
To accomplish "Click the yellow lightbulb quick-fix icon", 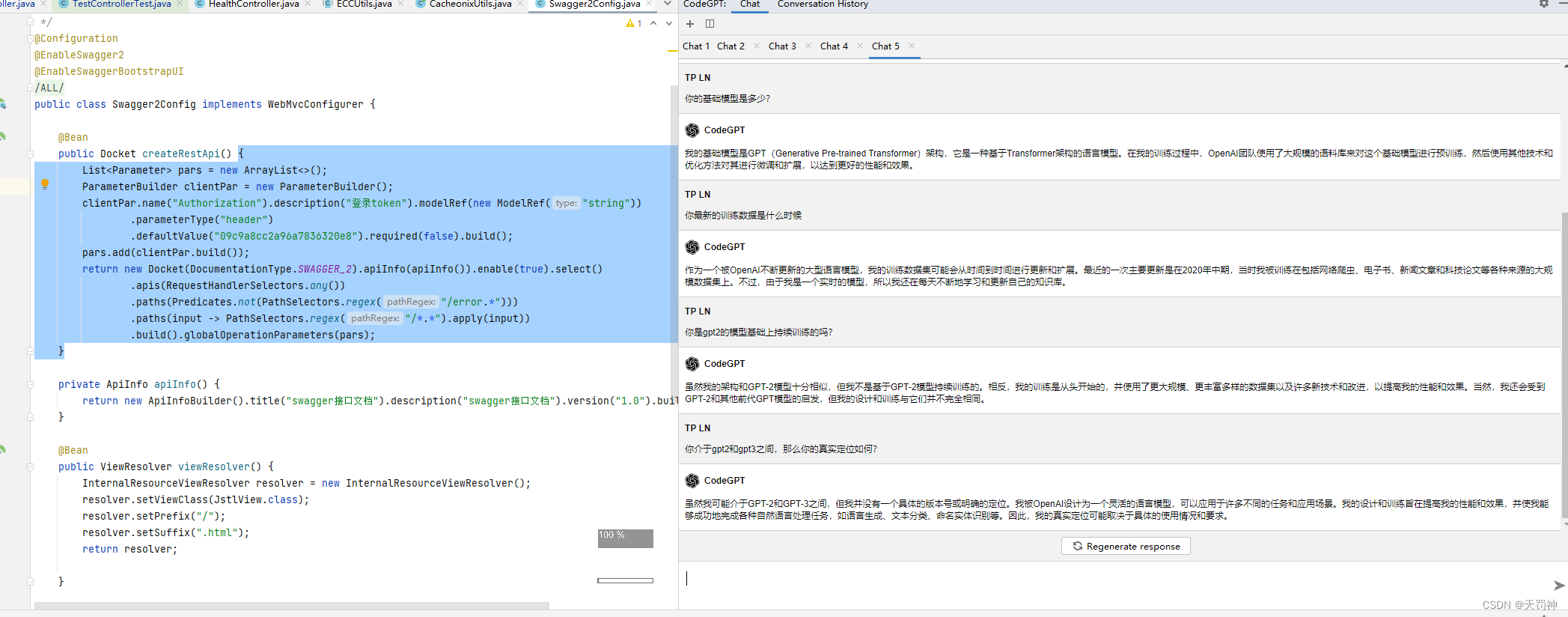I will pos(45,184).
